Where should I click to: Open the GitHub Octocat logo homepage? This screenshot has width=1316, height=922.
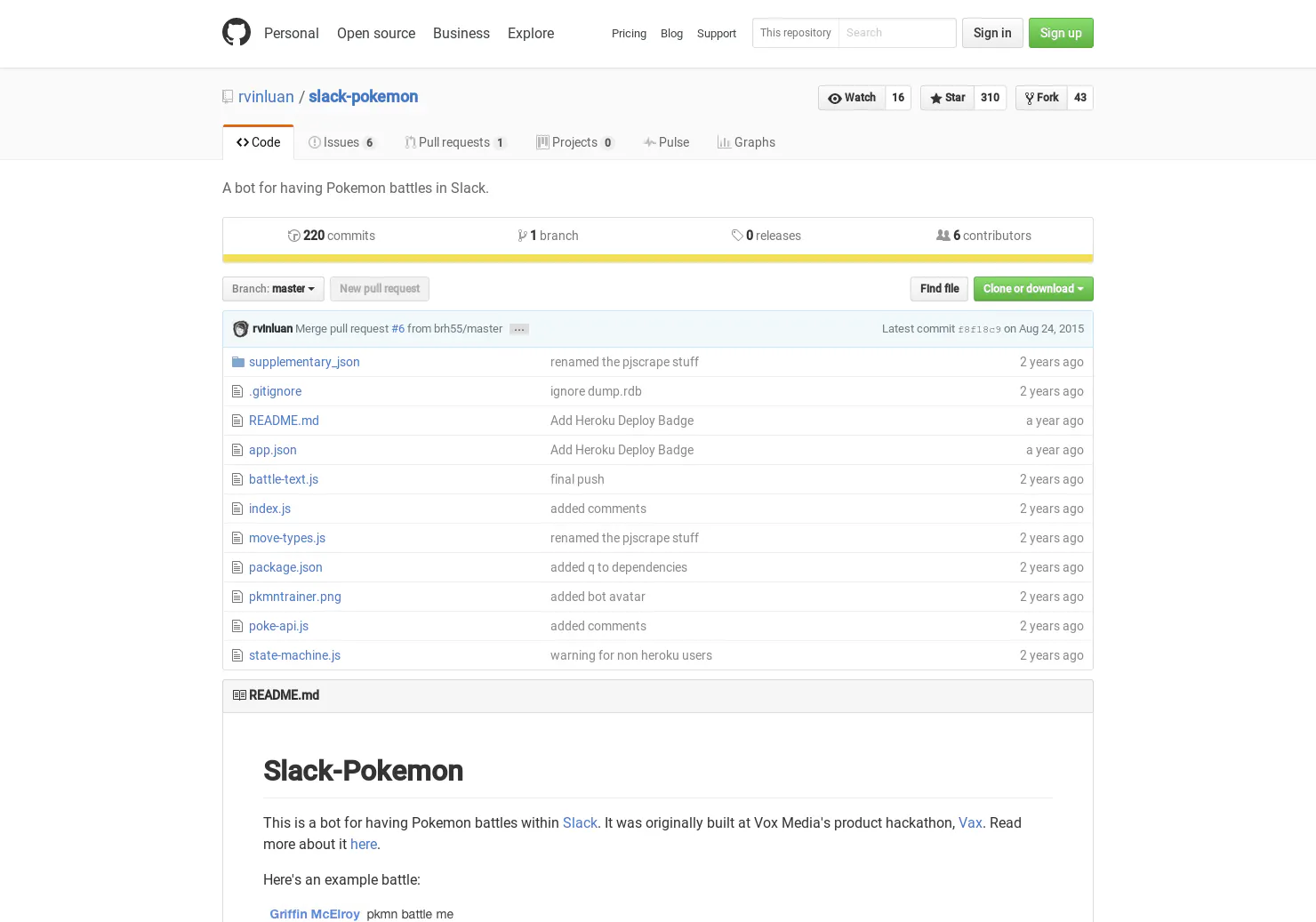tap(237, 32)
